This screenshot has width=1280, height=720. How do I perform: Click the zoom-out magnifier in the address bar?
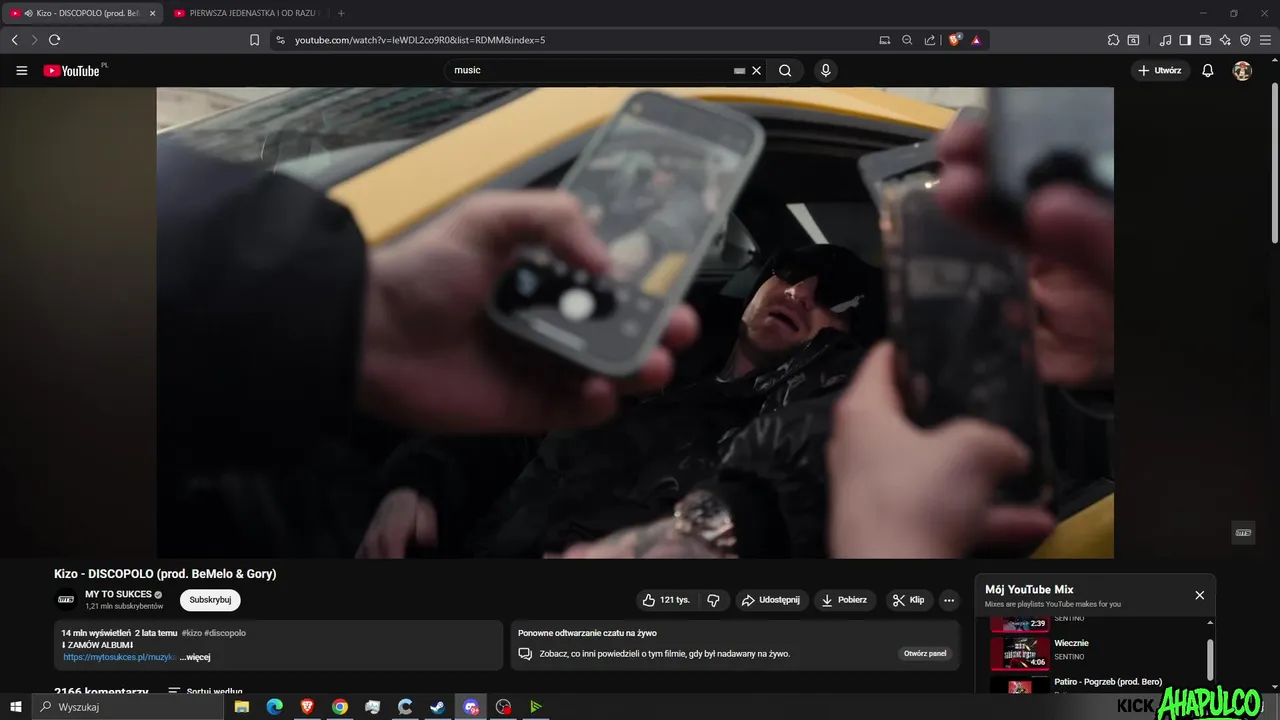[x=907, y=40]
